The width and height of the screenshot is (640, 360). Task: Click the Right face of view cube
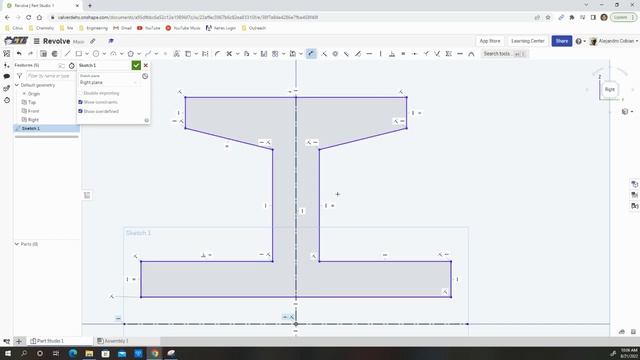tap(609, 89)
